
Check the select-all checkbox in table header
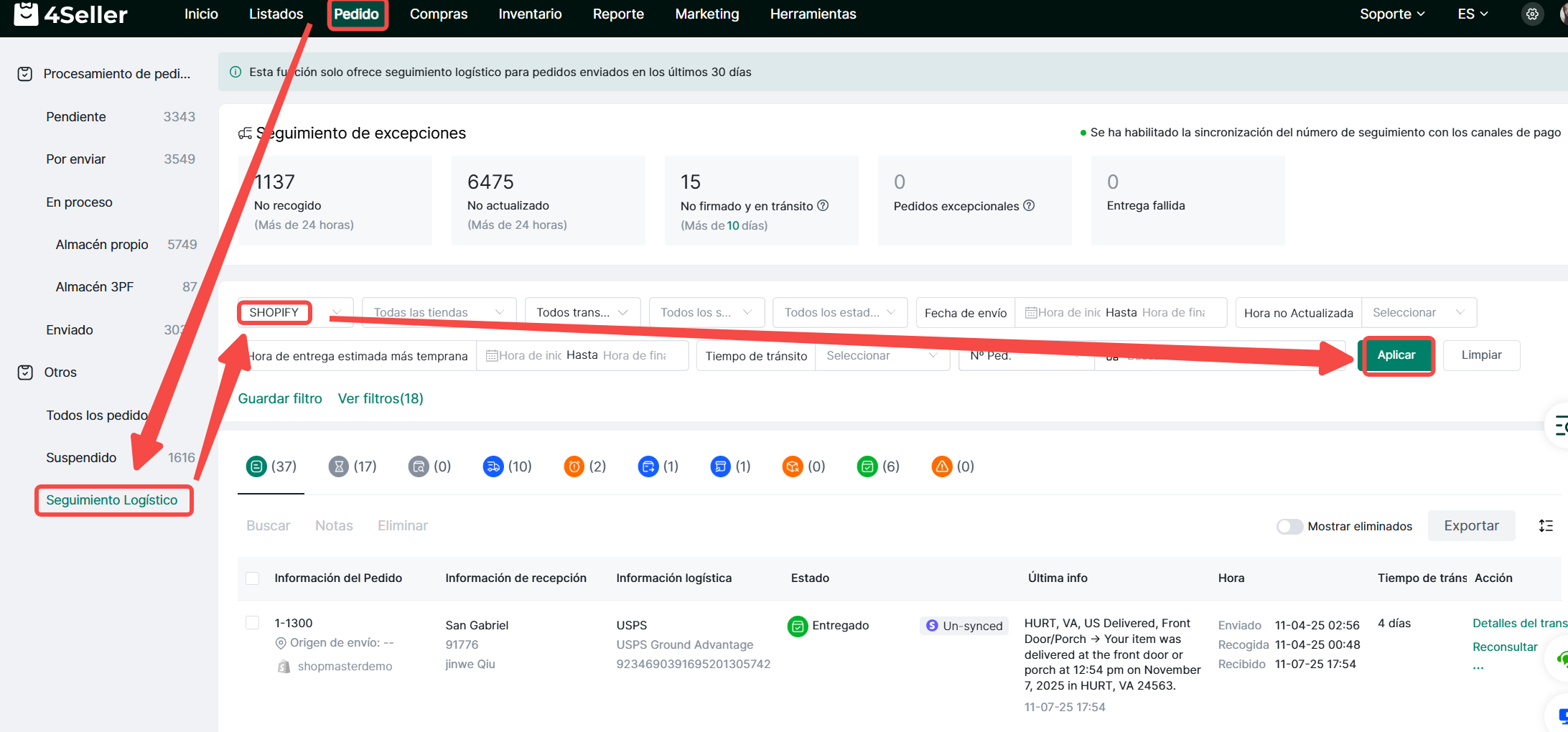pyautogui.click(x=253, y=578)
